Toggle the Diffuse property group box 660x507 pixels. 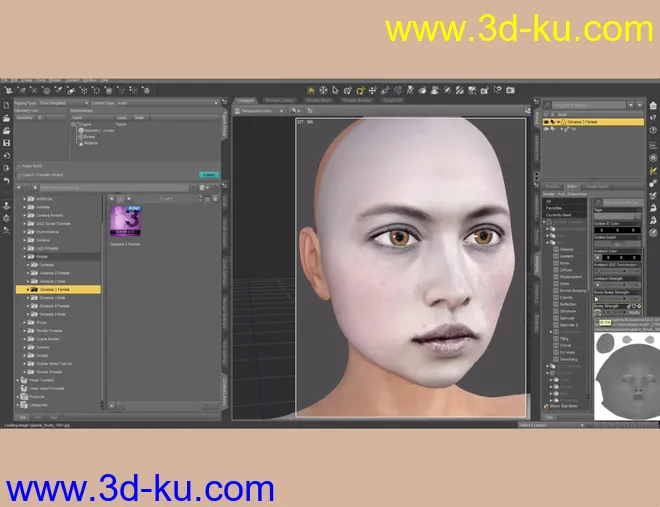coord(556,270)
